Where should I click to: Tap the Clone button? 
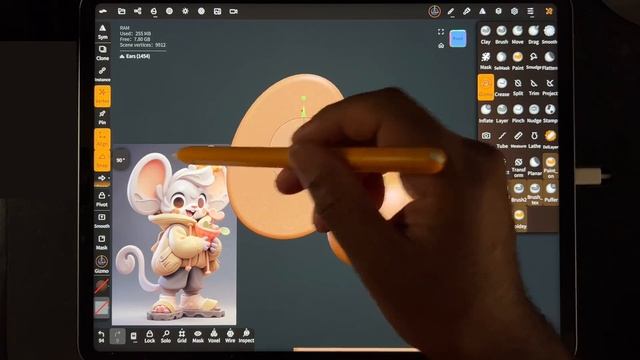point(102,53)
